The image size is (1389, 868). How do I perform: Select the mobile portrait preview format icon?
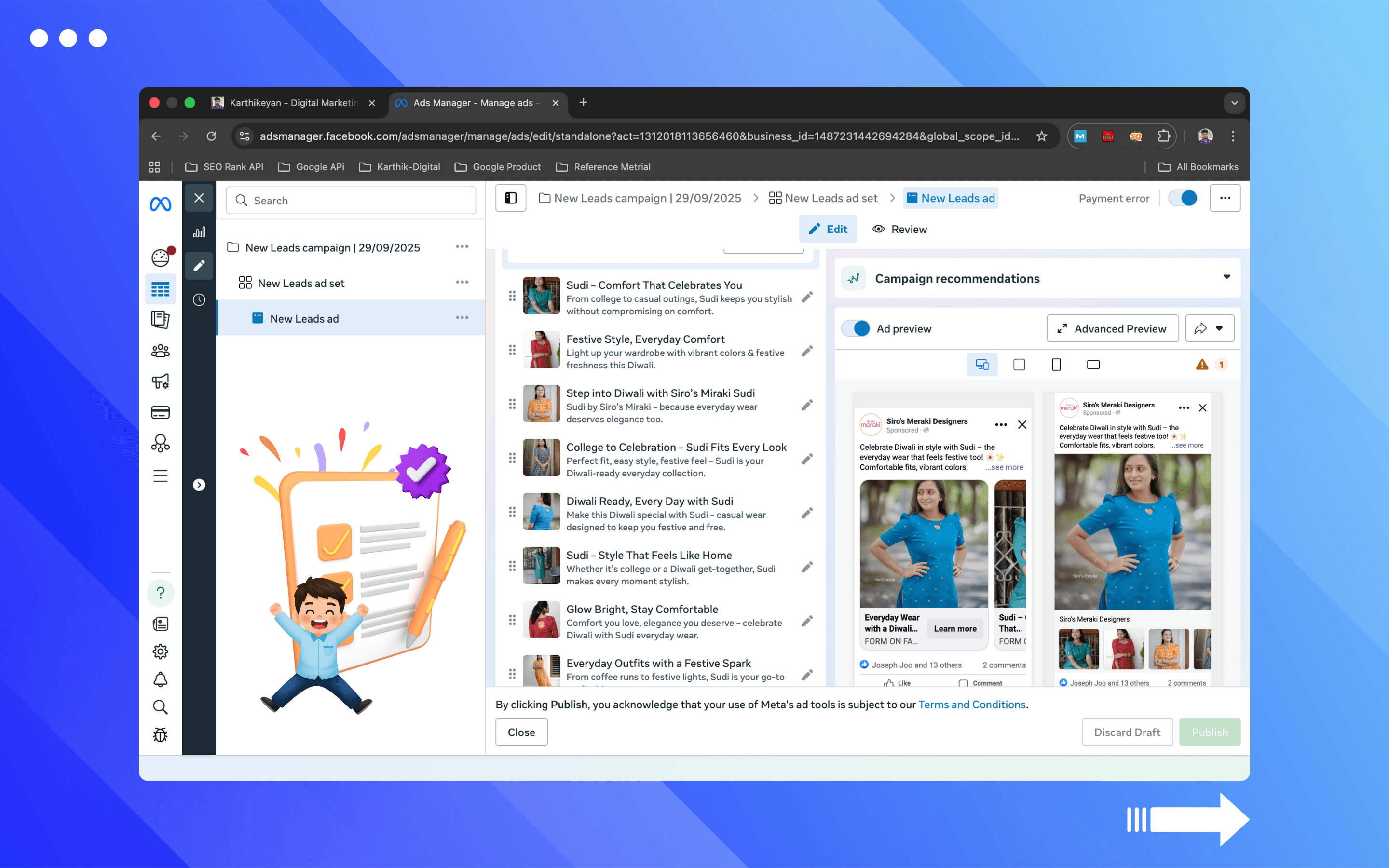[x=1056, y=365]
